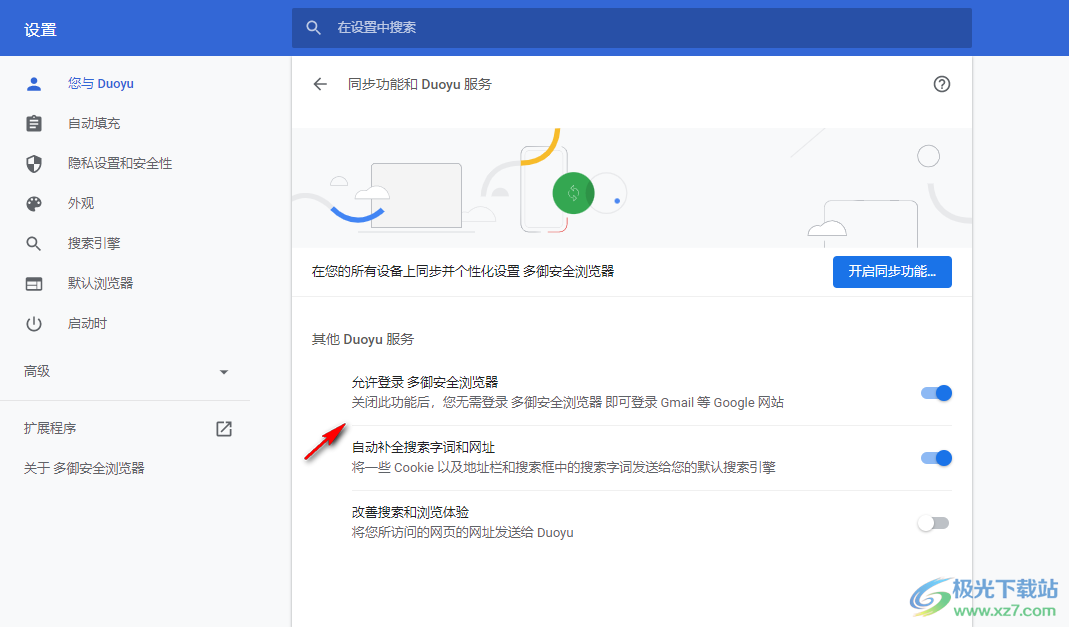Click the 开启同步功能... button
This screenshot has width=1069, height=627.
(x=892, y=272)
